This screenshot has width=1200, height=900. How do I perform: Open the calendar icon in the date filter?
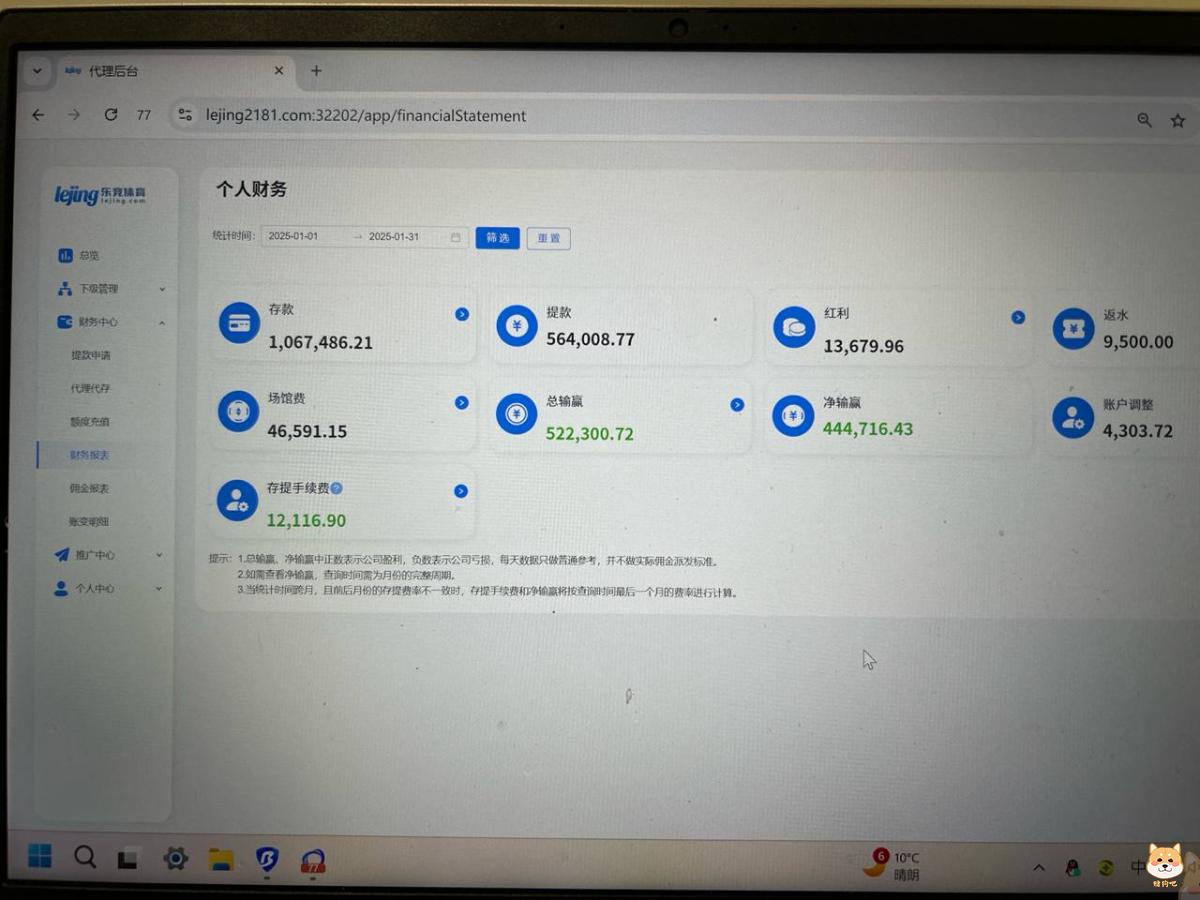(x=455, y=237)
